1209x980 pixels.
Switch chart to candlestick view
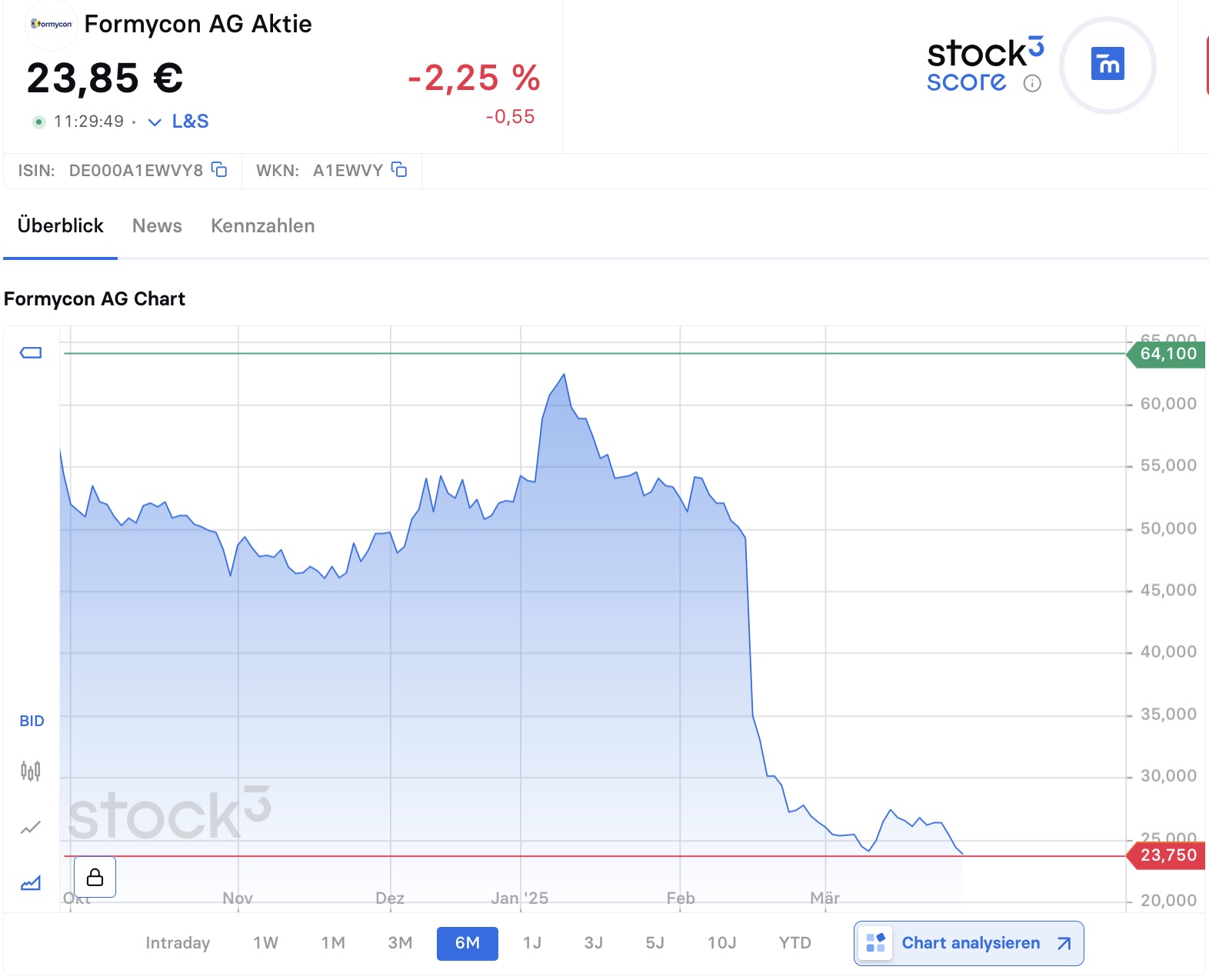(x=31, y=770)
